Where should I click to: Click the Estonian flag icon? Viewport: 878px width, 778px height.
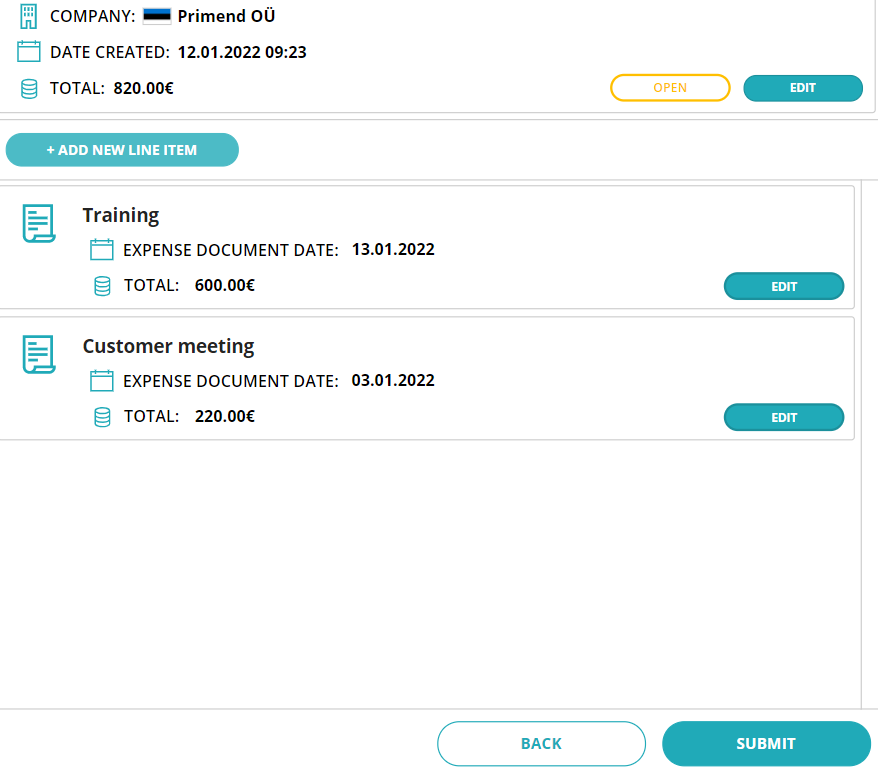[x=157, y=16]
